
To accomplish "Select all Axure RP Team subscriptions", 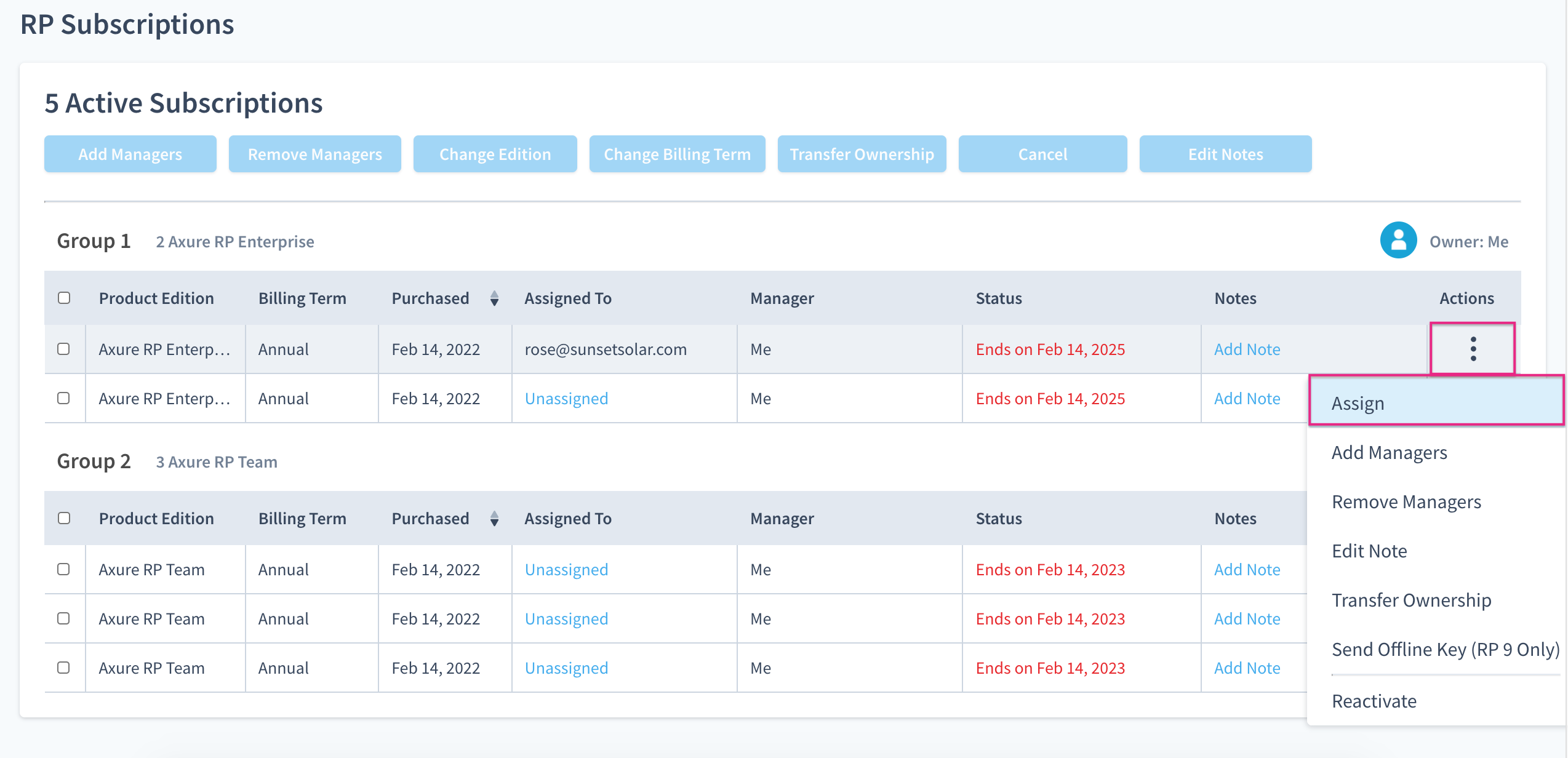I will pos(65,518).
